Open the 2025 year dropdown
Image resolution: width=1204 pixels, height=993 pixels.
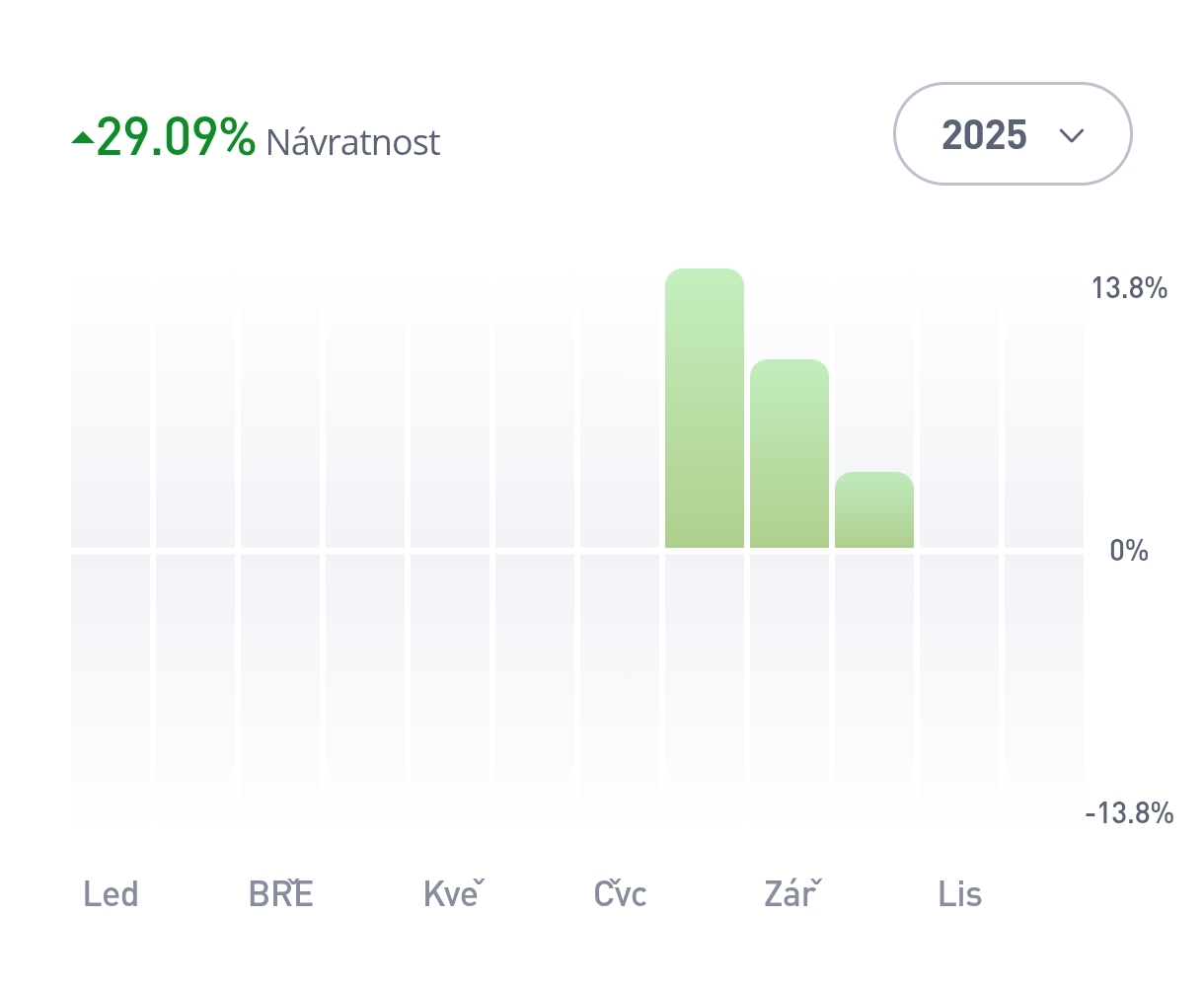pos(1012,134)
